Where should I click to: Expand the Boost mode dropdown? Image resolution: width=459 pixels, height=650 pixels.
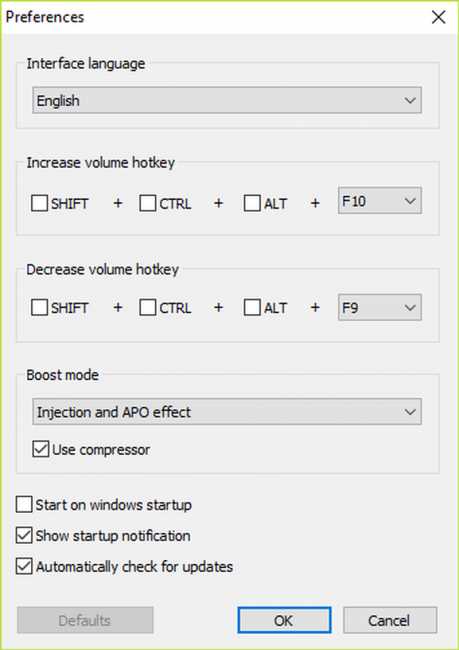tap(227, 412)
